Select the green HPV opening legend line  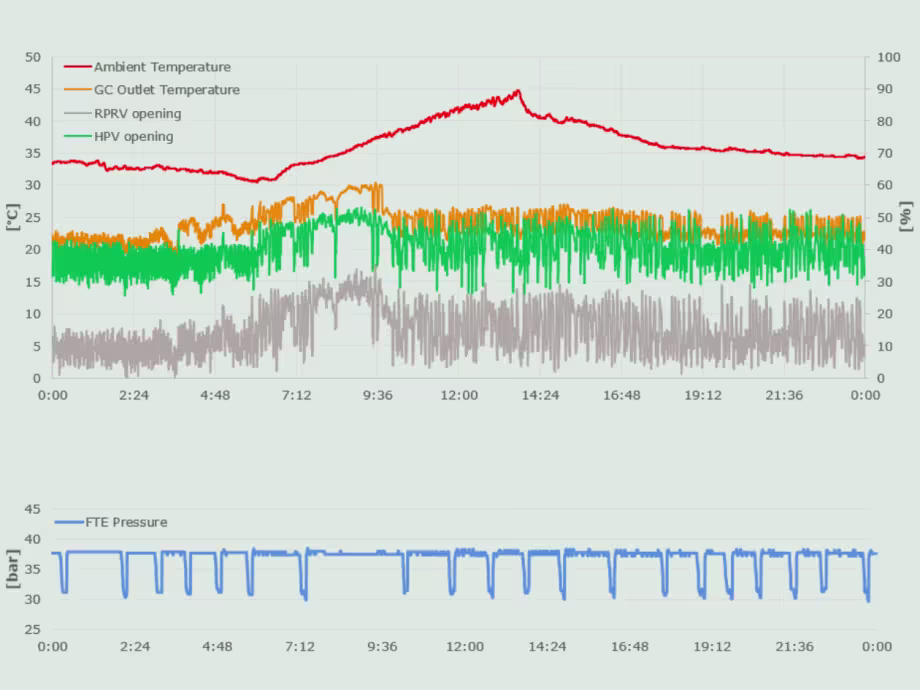[x=77, y=136]
